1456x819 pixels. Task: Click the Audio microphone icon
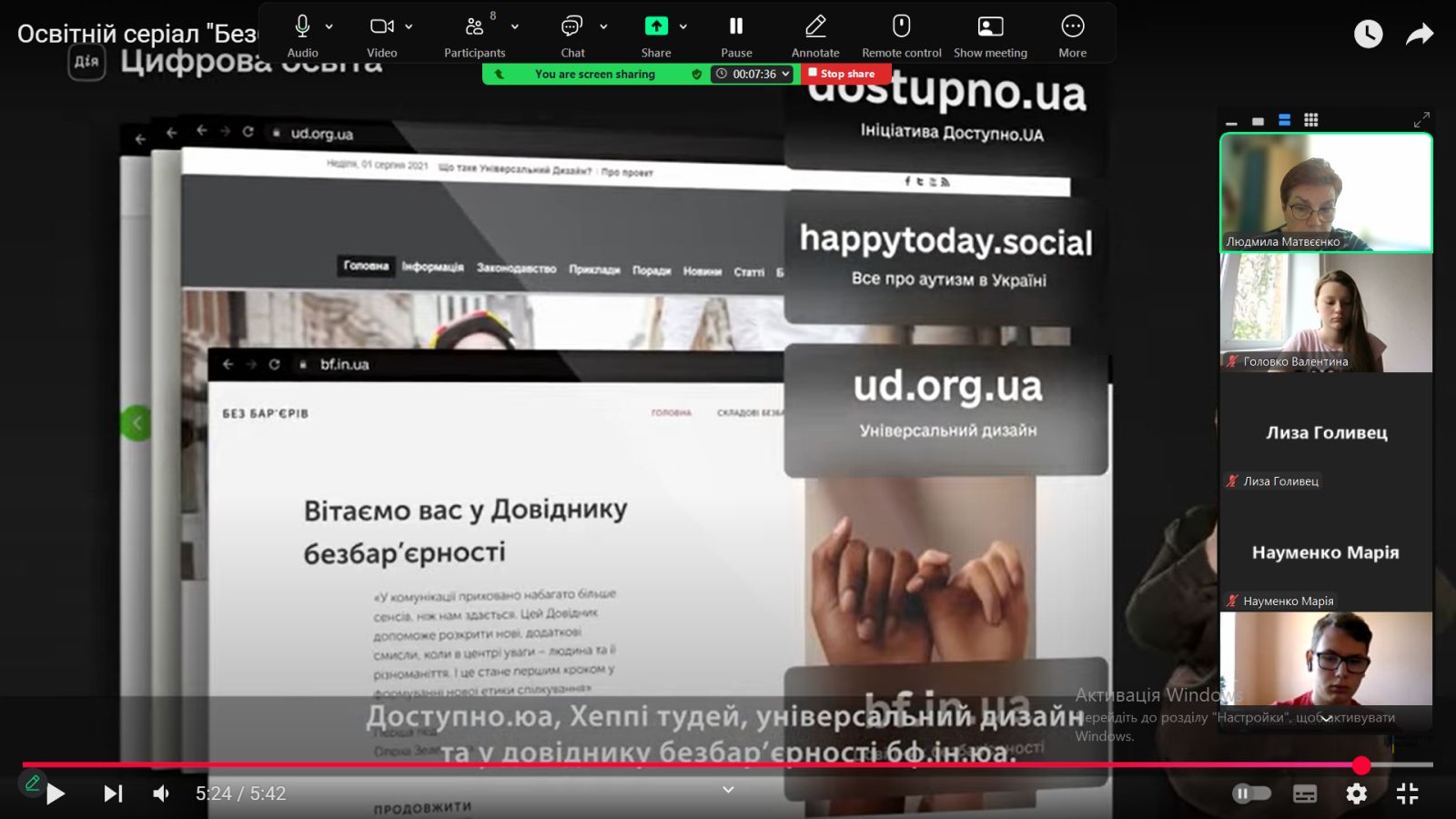click(x=302, y=26)
